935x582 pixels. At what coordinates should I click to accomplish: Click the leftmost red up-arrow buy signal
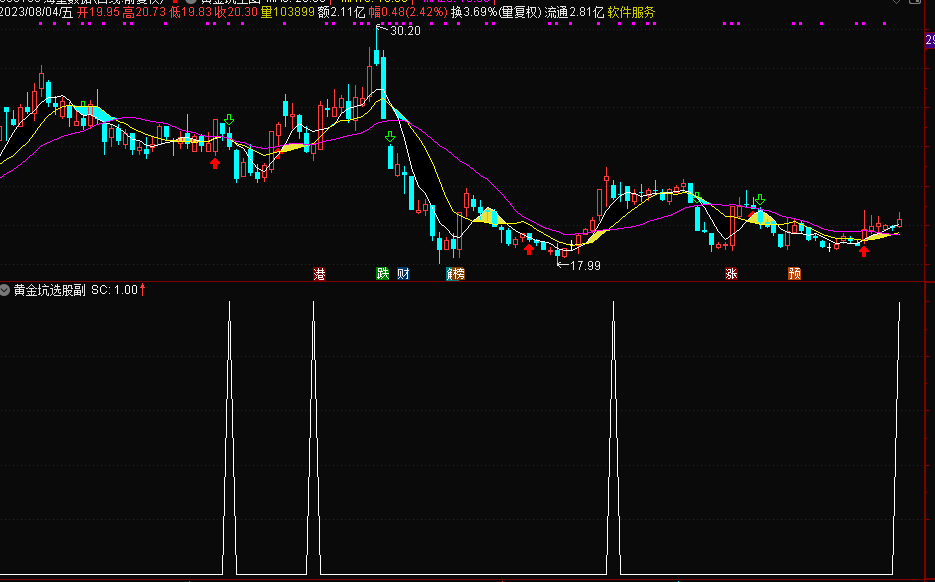pyautogui.click(x=215, y=163)
